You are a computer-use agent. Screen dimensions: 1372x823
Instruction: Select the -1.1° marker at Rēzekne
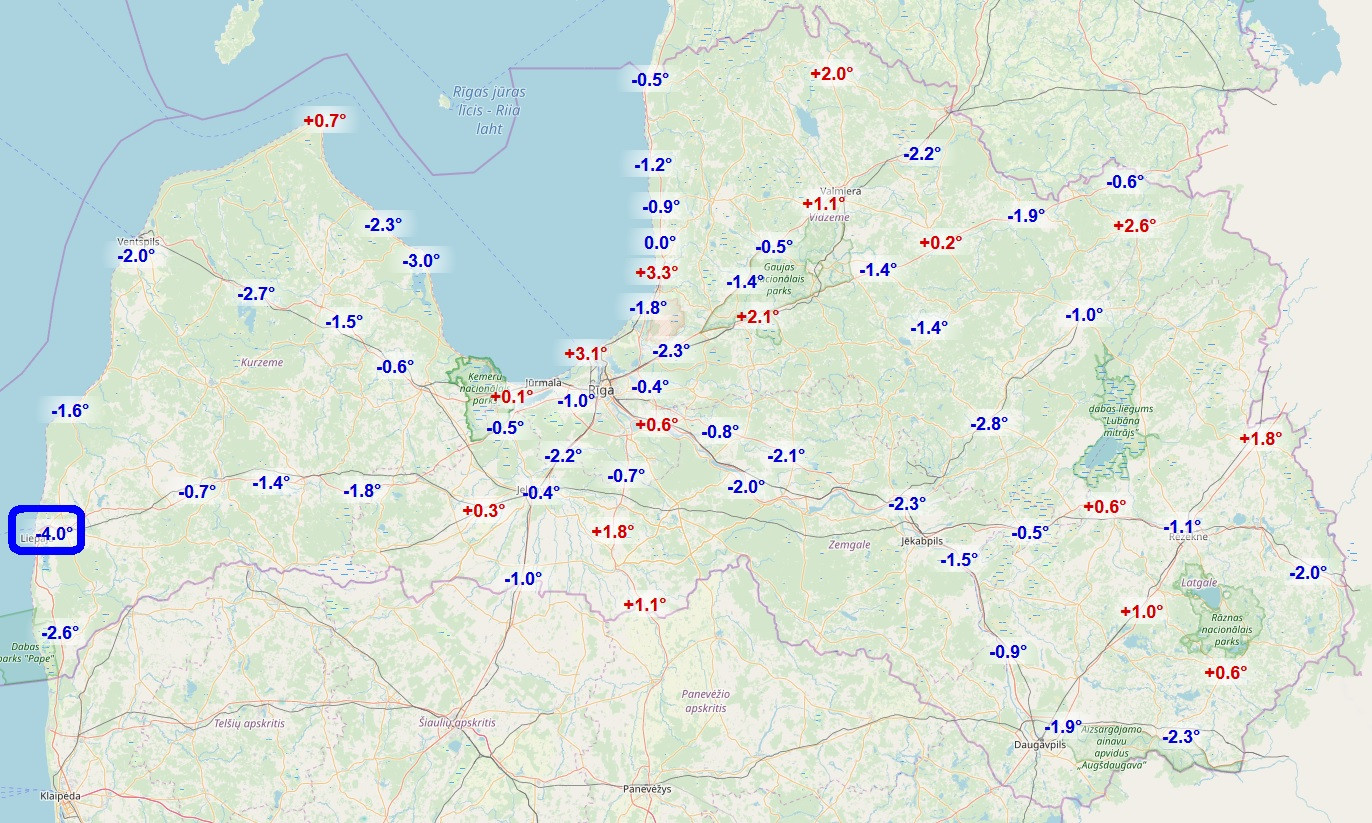click(1182, 526)
